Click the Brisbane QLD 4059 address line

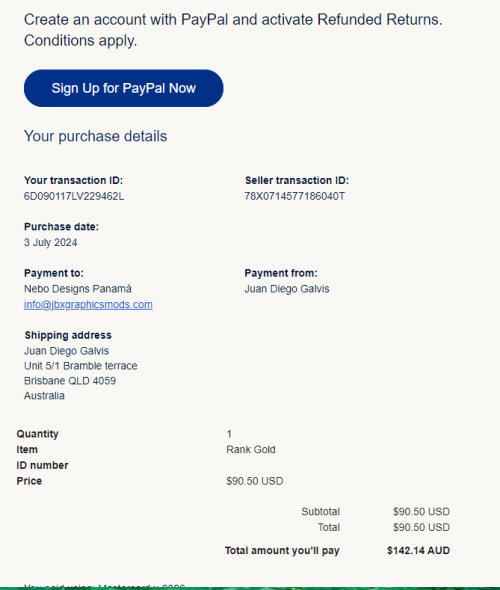click(70, 381)
